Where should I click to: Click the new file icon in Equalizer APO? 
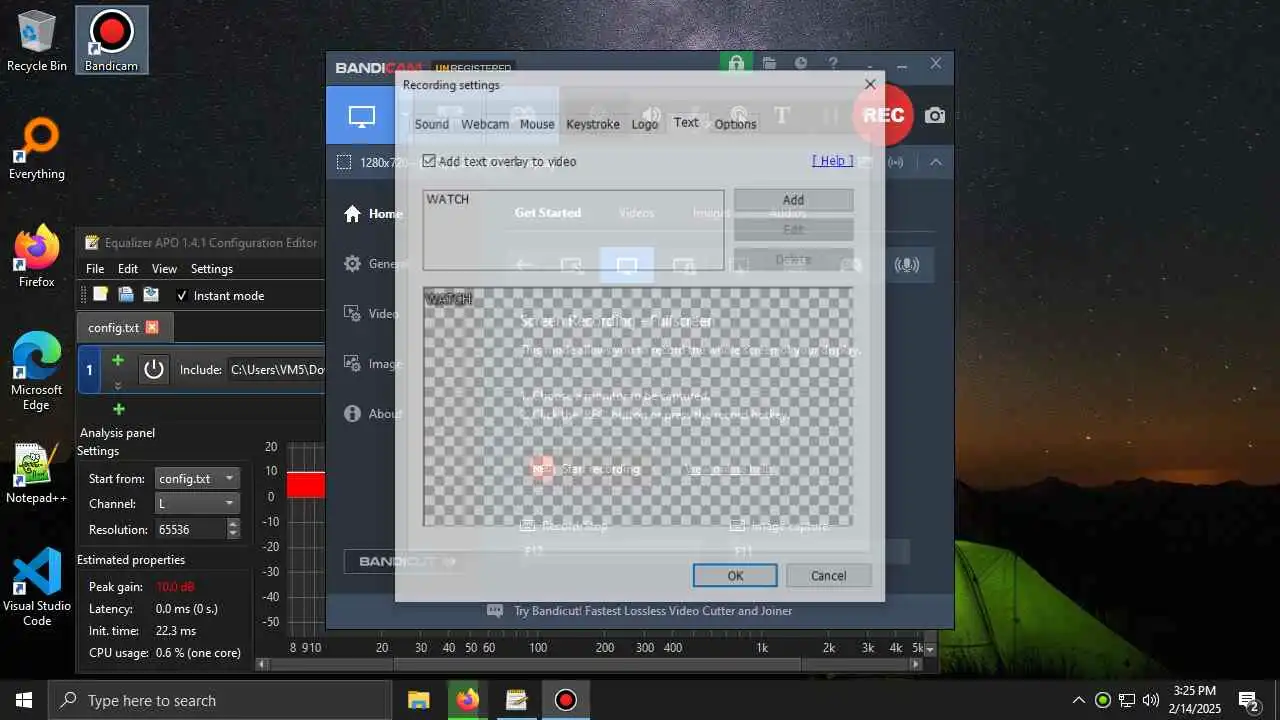click(x=100, y=295)
